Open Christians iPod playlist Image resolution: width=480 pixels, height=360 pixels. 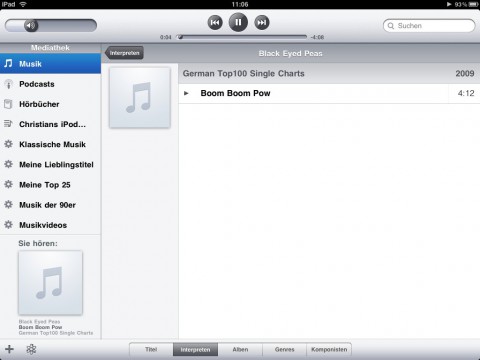[50, 124]
